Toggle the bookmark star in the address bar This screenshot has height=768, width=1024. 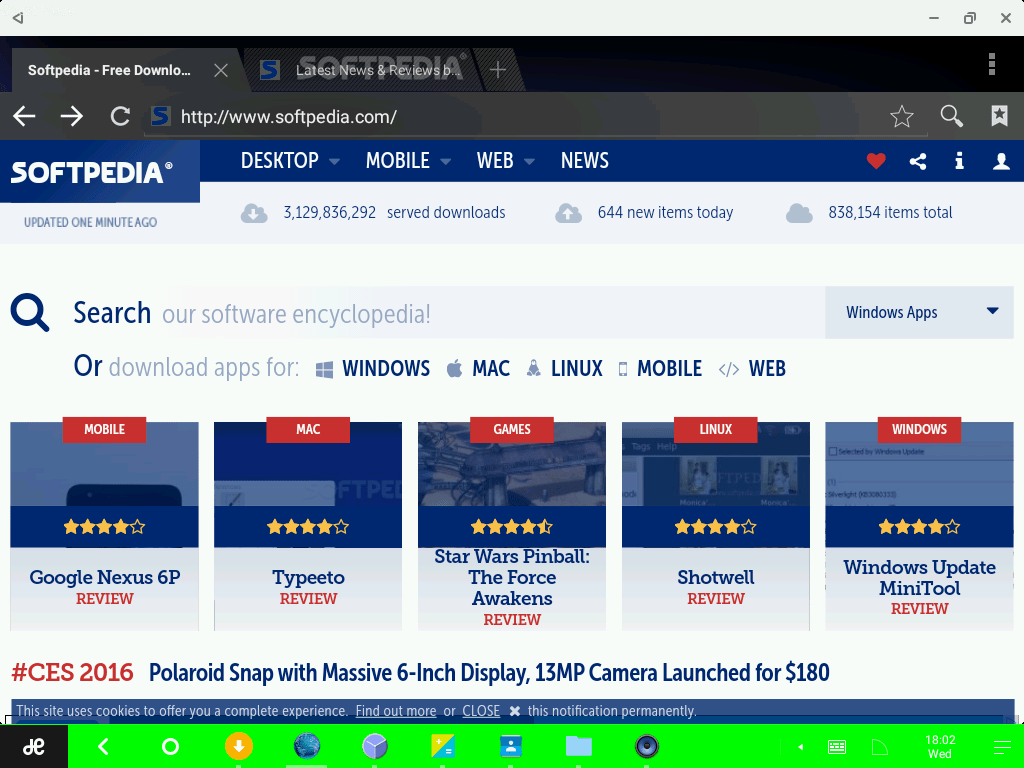click(x=902, y=116)
